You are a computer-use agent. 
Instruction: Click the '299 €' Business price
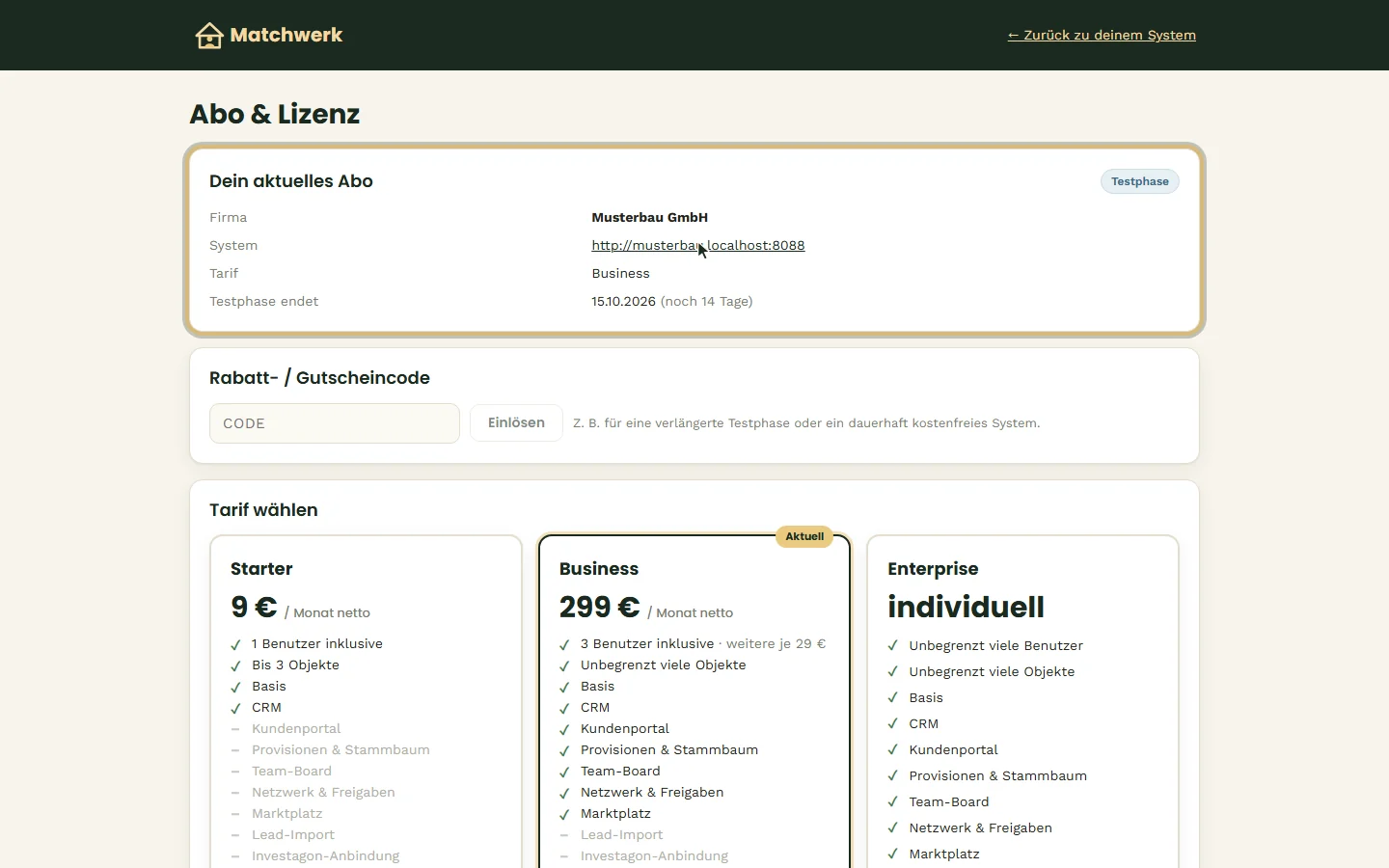pyautogui.click(x=599, y=607)
